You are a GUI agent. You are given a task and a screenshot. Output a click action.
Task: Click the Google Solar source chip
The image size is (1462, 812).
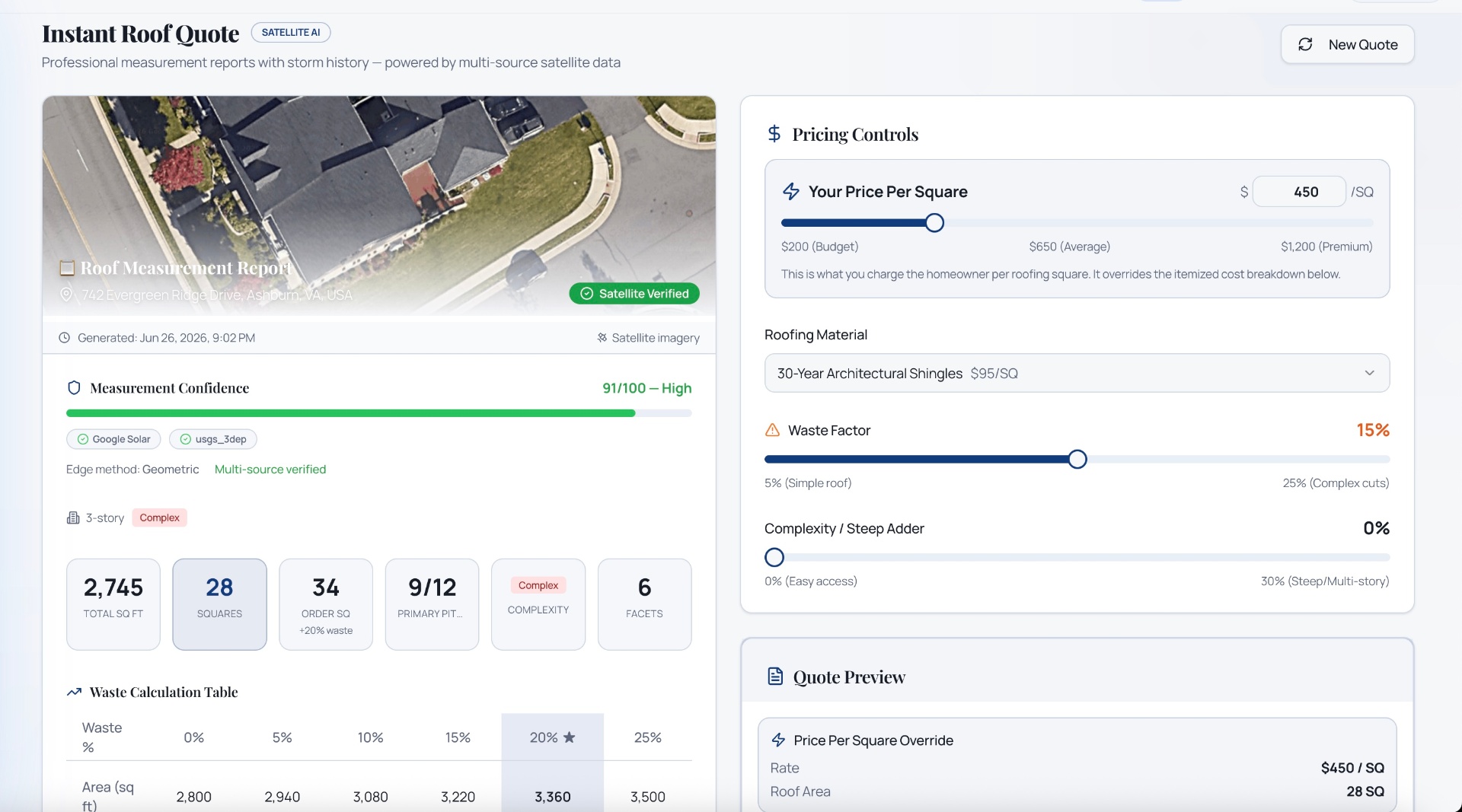pos(113,439)
